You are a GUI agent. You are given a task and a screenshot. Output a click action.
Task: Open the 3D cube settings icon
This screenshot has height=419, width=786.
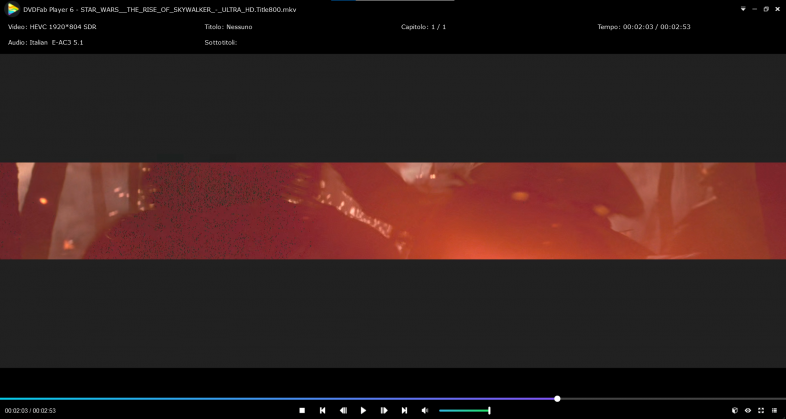coord(735,410)
